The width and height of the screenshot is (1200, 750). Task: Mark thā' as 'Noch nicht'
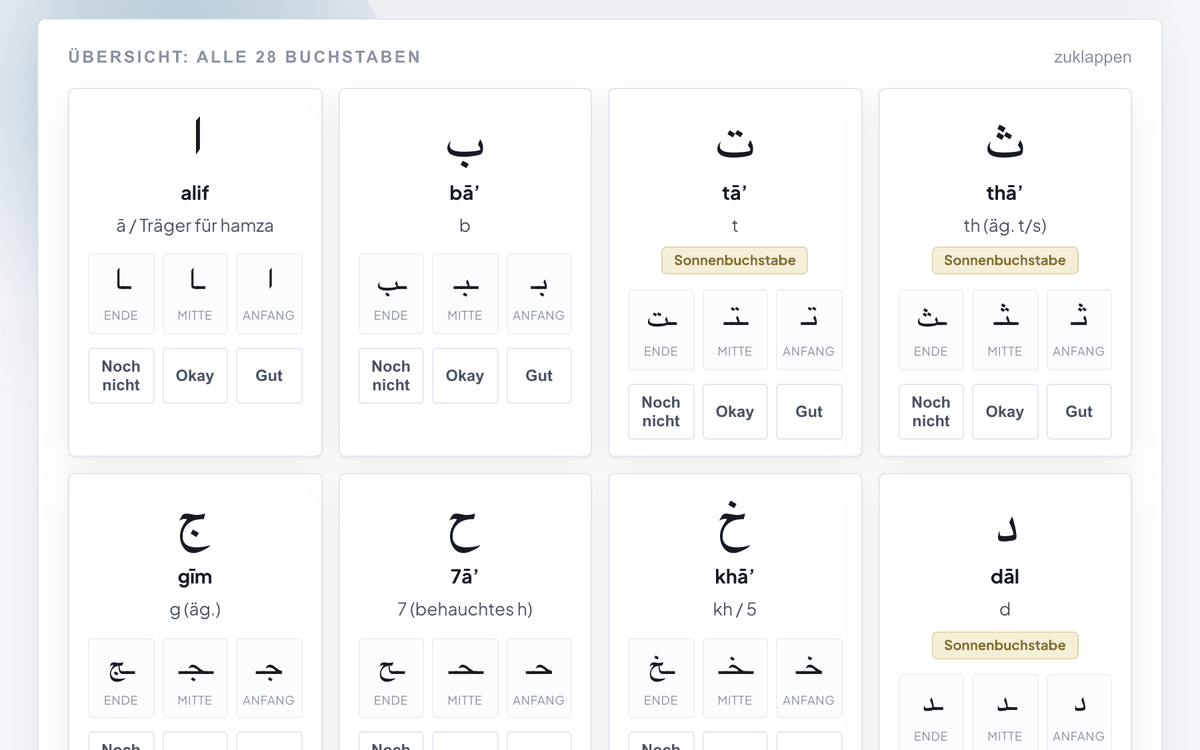click(x=931, y=412)
